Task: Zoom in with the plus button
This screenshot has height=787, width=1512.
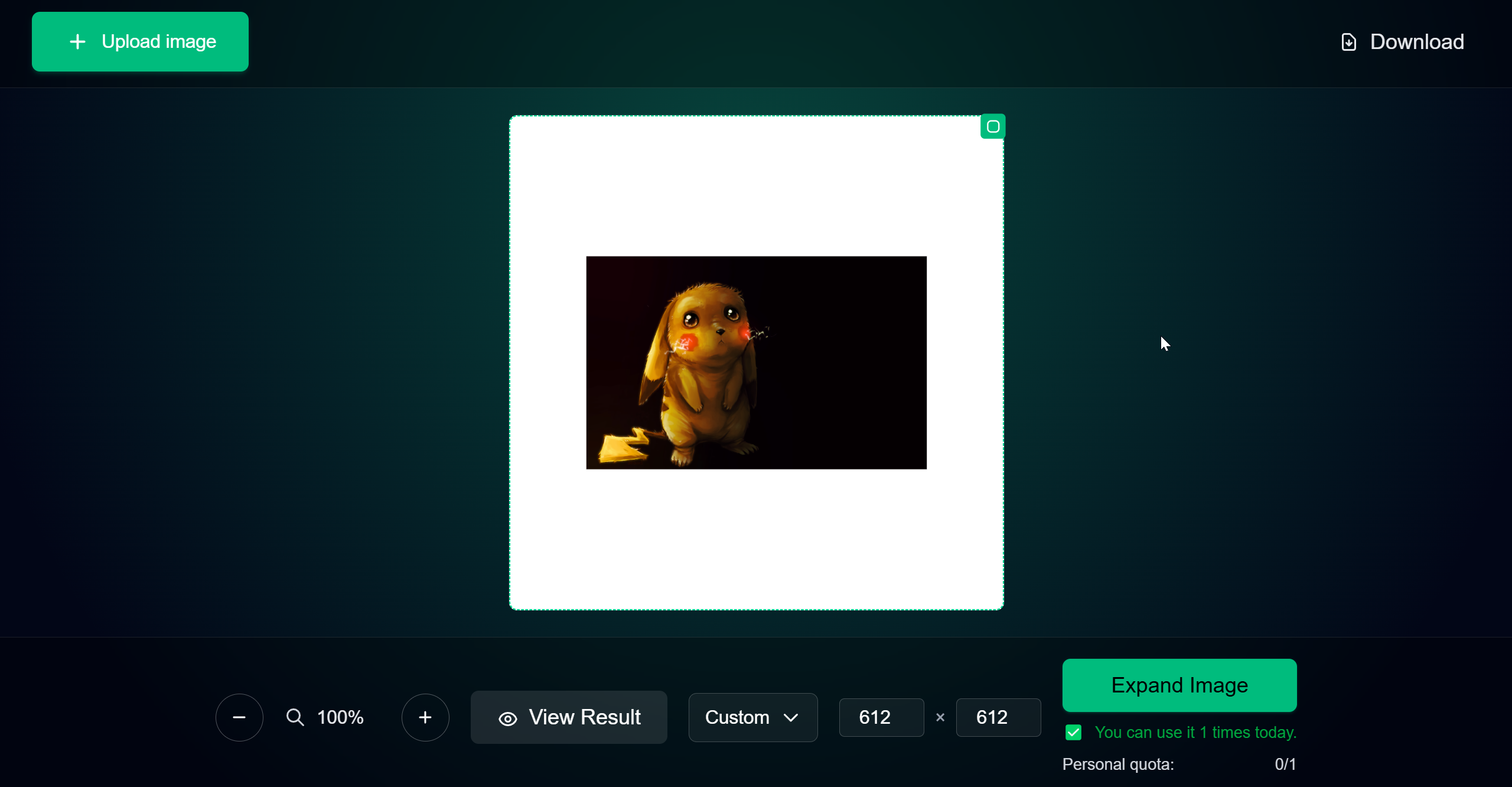Action: pyautogui.click(x=425, y=717)
